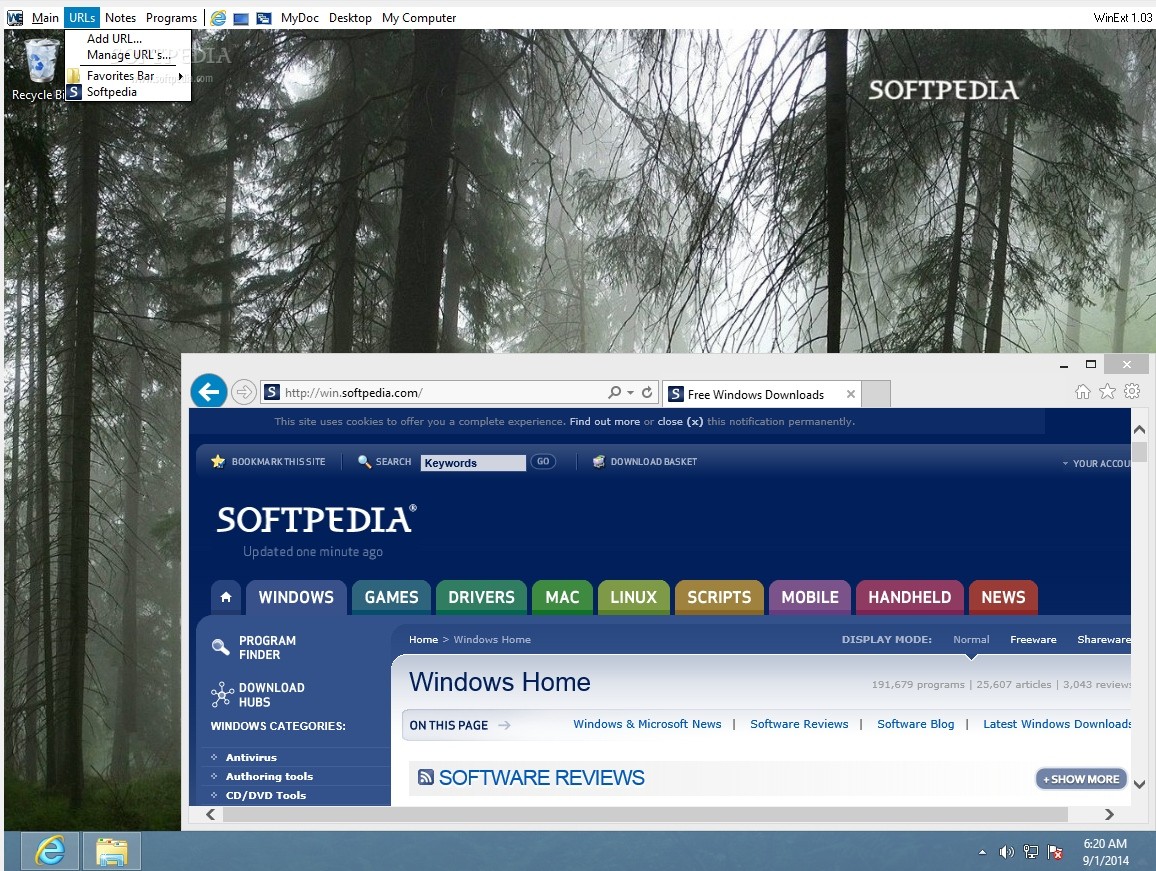1156x871 pixels.
Task: Click the blue monitor icon in the WinExt bar
Action: click(241, 18)
